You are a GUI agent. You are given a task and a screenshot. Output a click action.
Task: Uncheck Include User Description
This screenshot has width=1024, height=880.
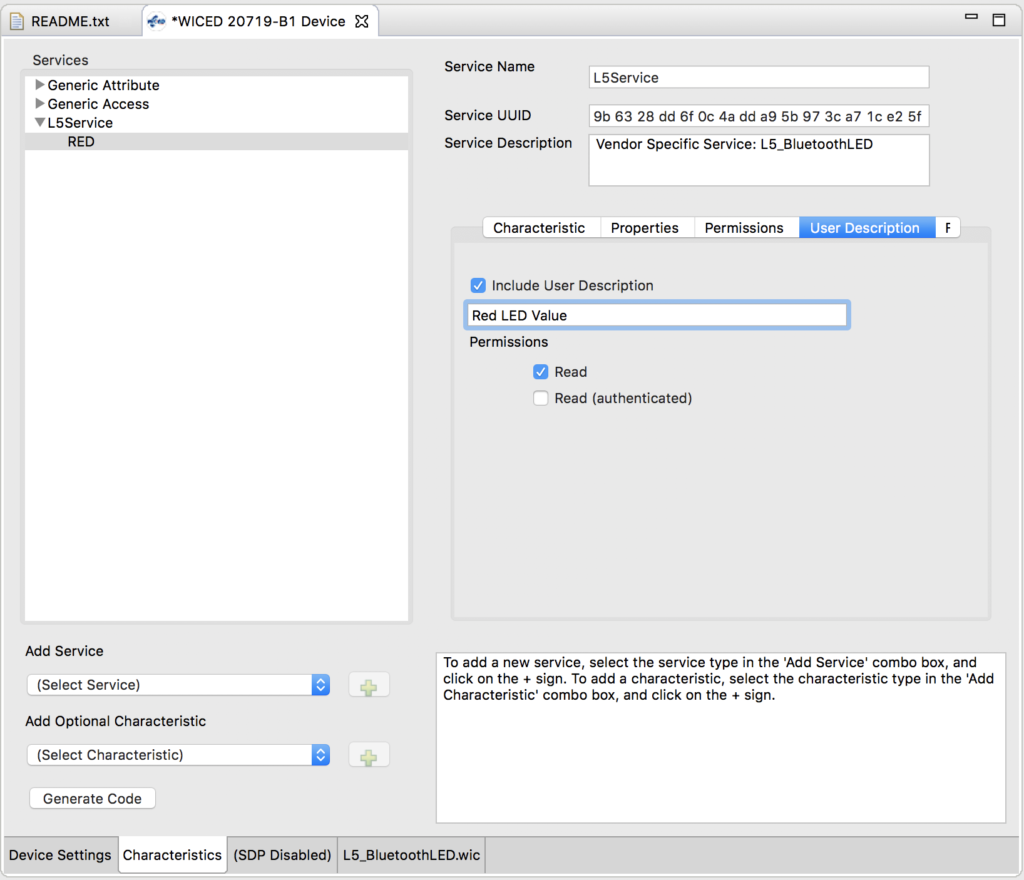pos(478,285)
